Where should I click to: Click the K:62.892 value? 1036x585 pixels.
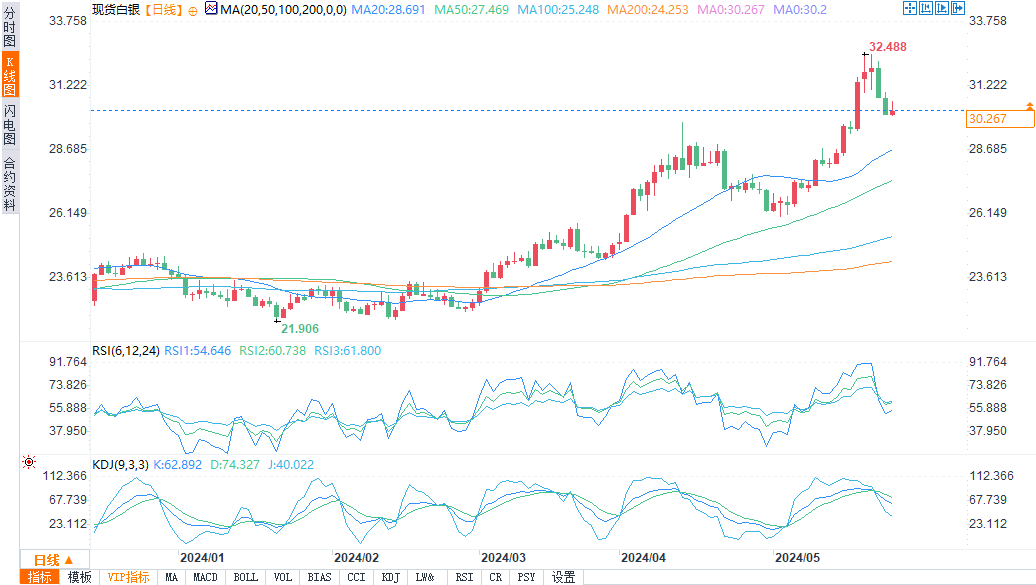[178, 465]
